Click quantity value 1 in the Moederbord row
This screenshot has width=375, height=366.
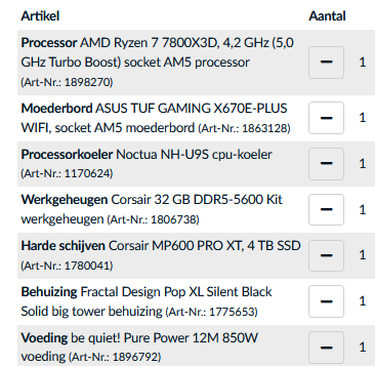[x=362, y=118]
